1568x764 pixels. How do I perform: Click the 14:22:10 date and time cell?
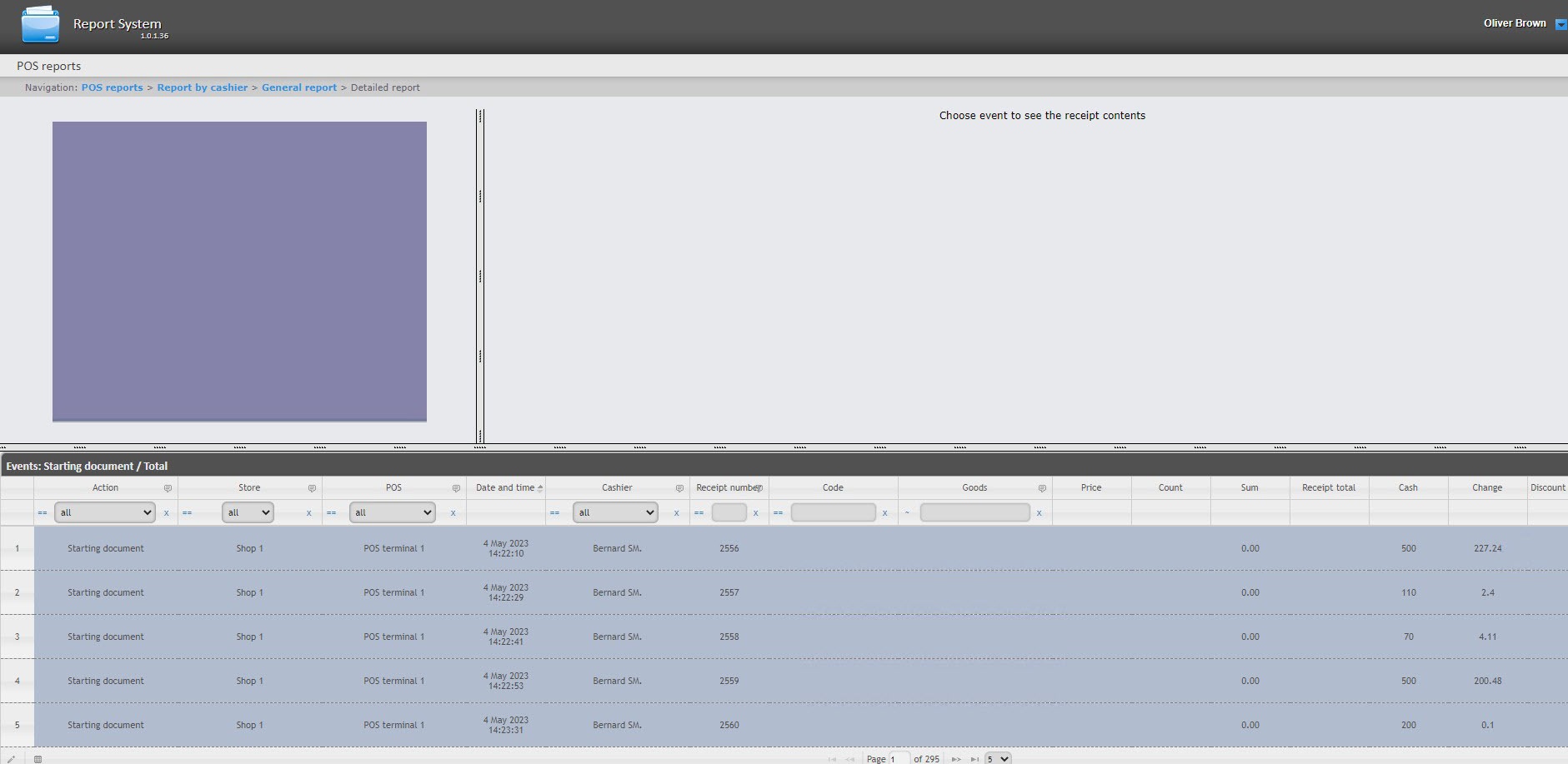click(x=506, y=548)
